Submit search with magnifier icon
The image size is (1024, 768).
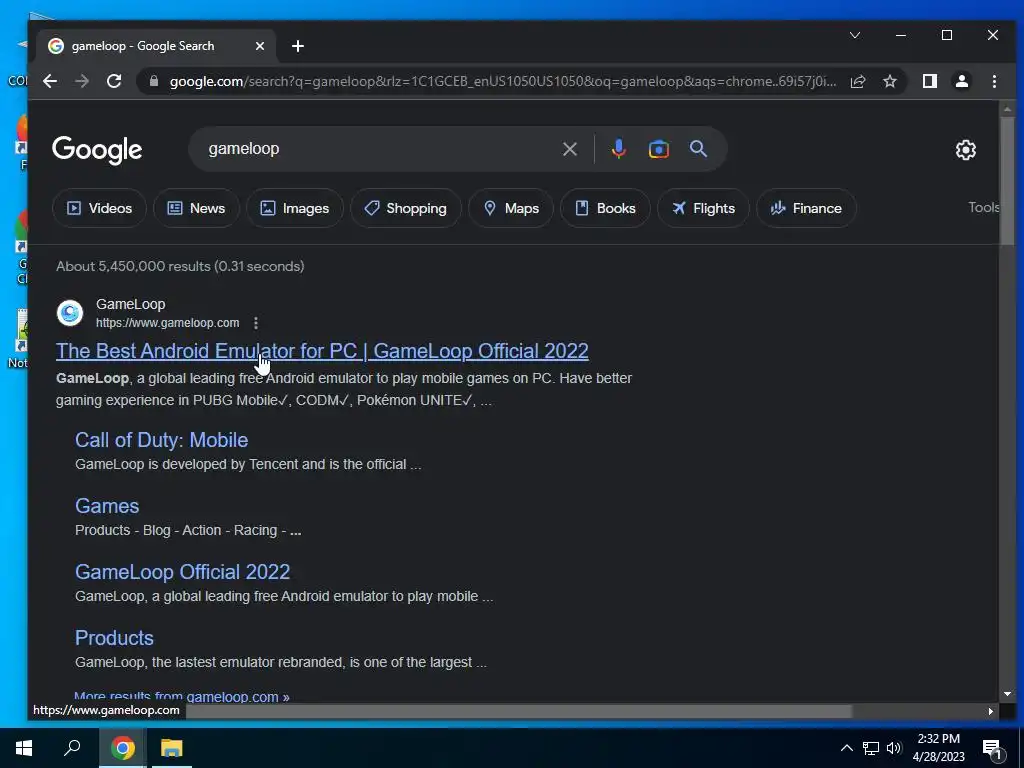[x=698, y=149]
